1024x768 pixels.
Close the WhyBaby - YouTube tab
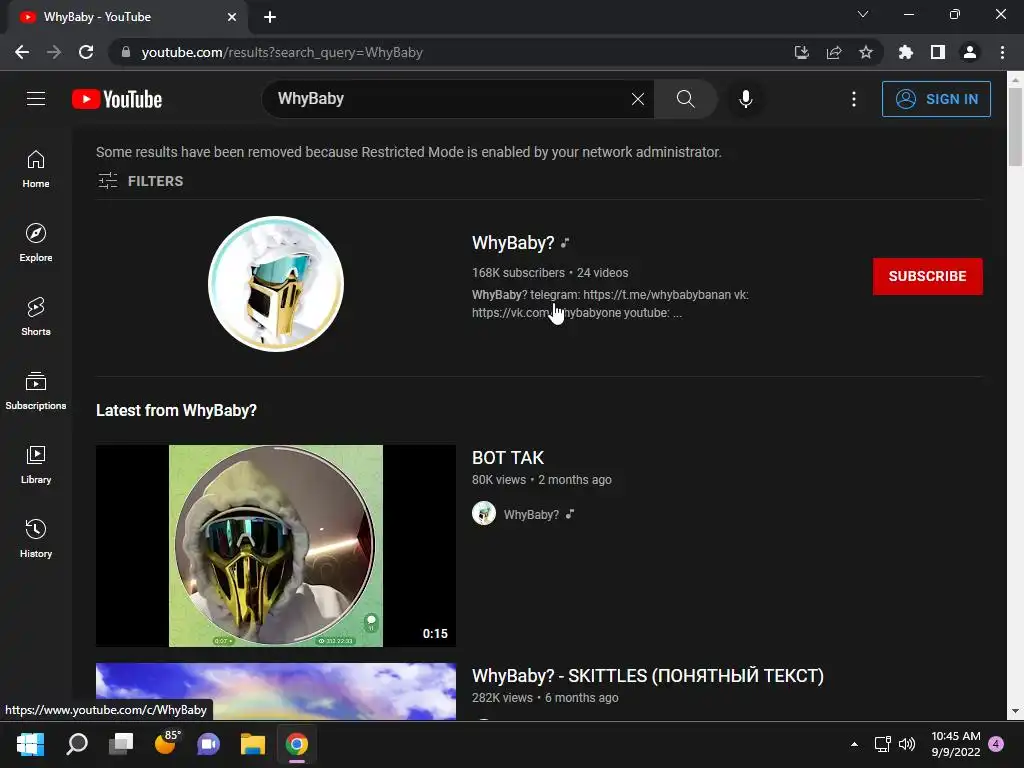[232, 17]
